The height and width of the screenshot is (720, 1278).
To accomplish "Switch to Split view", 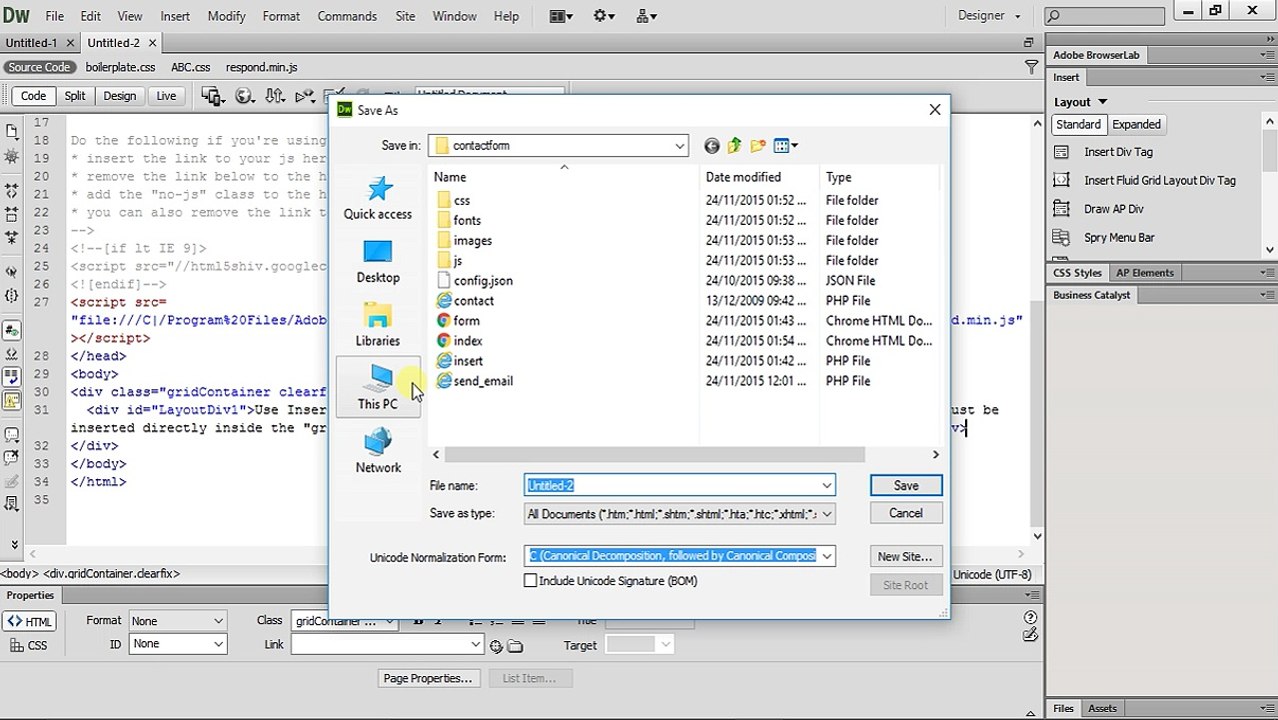I will pyautogui.click(x=75, y=96).
